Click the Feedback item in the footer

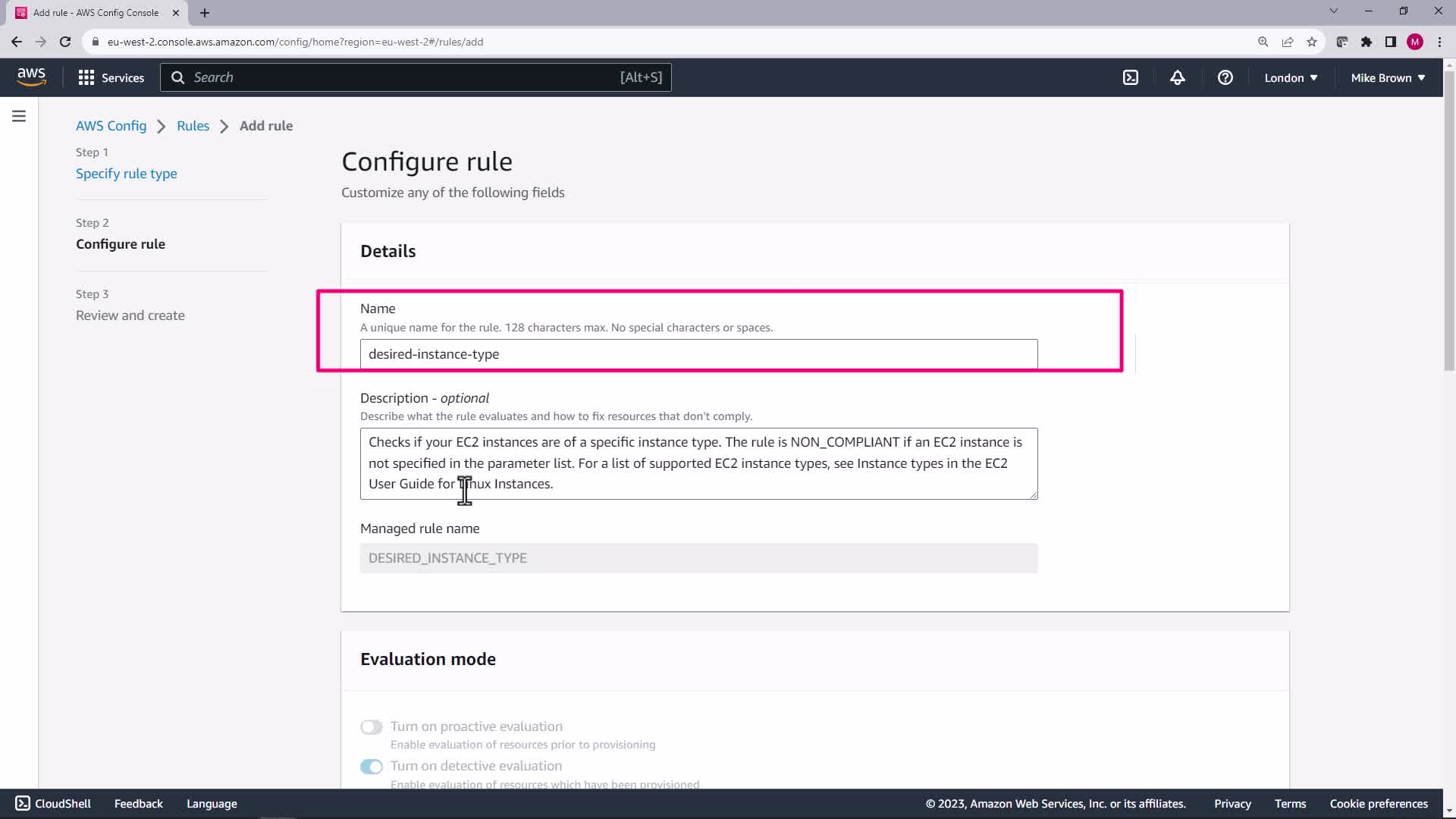tap(138, 804)
